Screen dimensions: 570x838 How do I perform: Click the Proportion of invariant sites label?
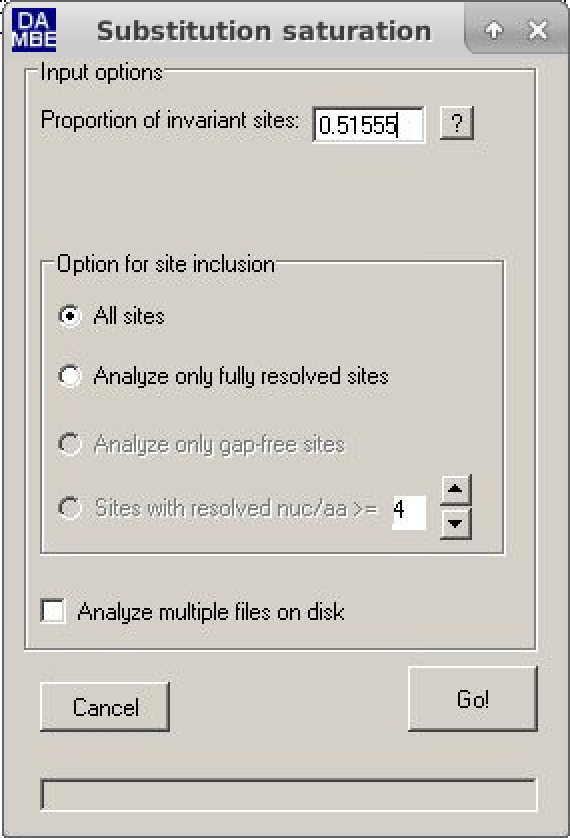[x=170, y=120]
